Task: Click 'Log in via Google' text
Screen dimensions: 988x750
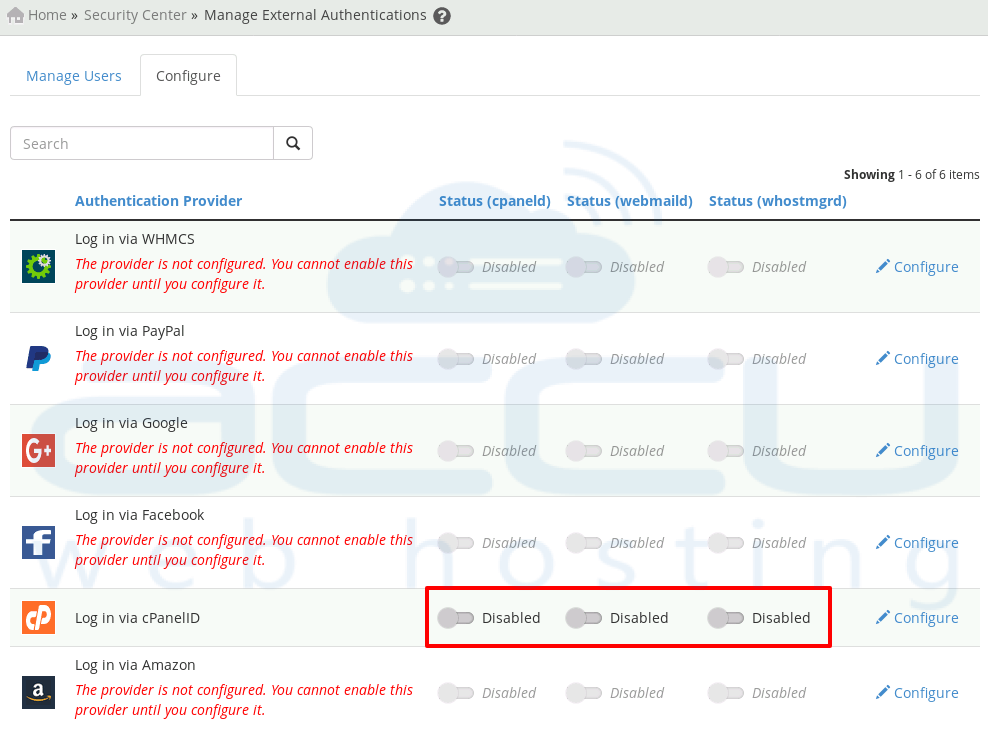Action: [131, 423]
